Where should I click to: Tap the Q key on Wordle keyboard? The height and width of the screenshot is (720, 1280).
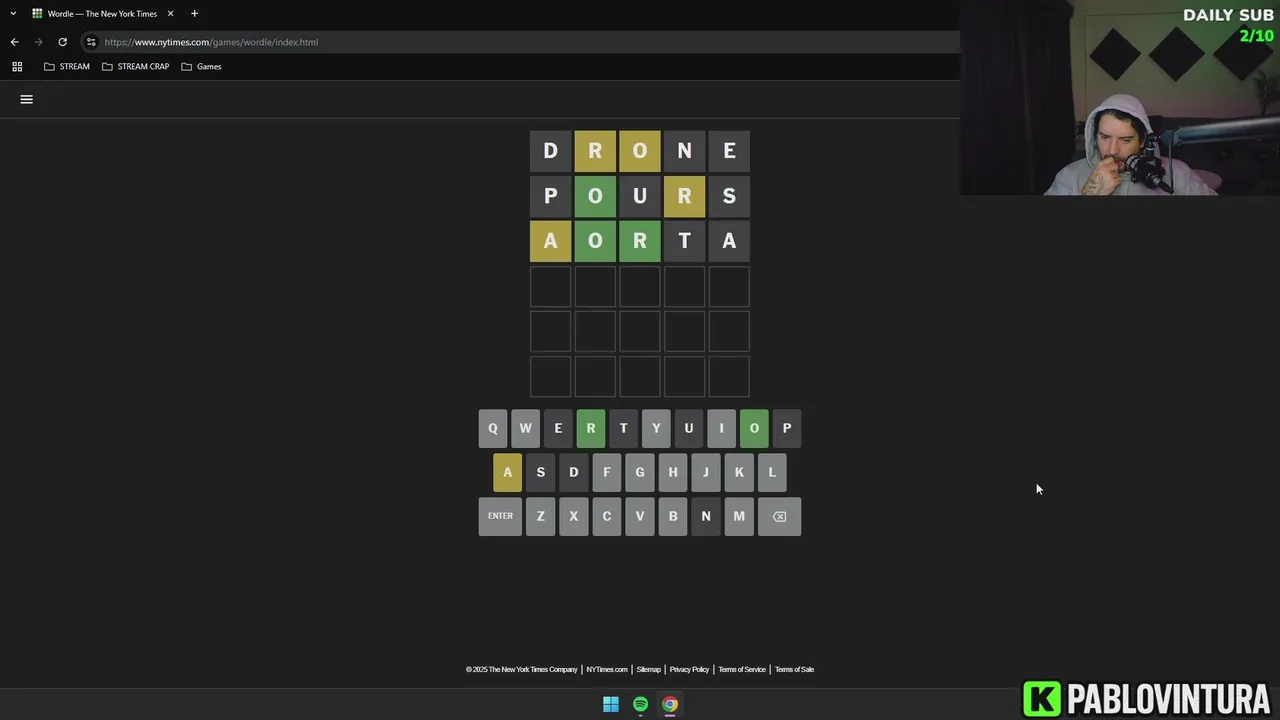pyautogui.click(x=492, y=428)
